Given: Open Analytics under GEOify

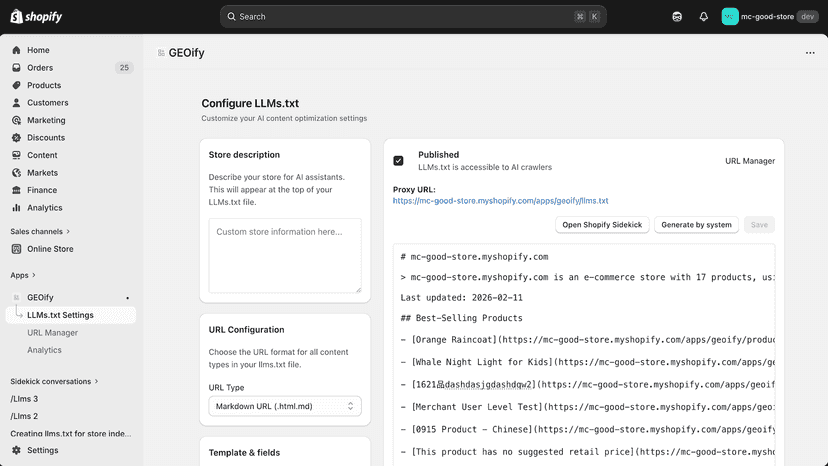Looking at the screenshot, I should [x=44, y=350].
